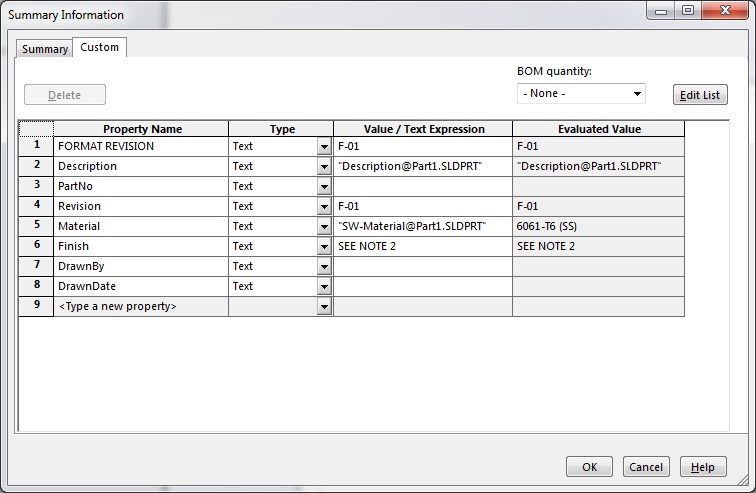The height and width of the screenshot is (493, 756).
Task: Click the DrawnBy value expression cell
Action: coord(423,266)
